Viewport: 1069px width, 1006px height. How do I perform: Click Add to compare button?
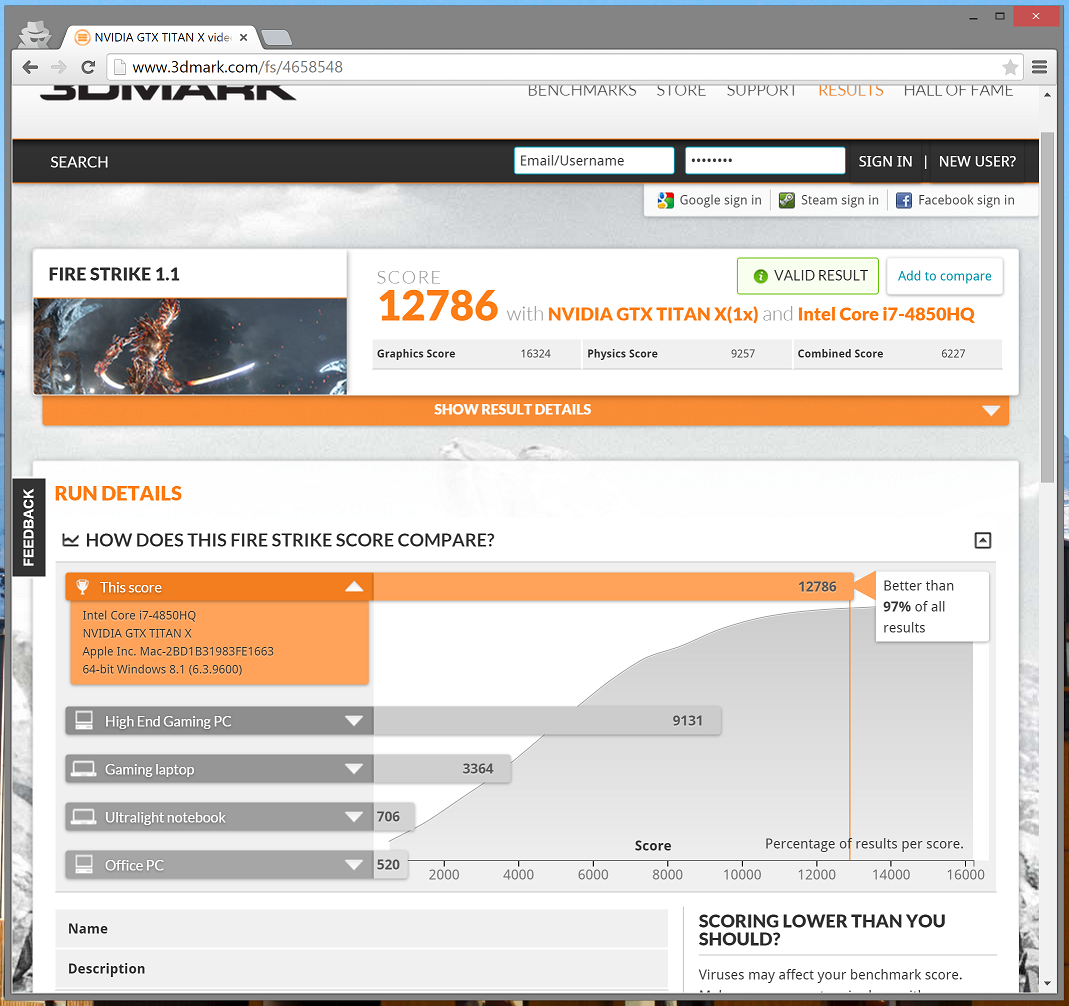(x=944, y=276)
